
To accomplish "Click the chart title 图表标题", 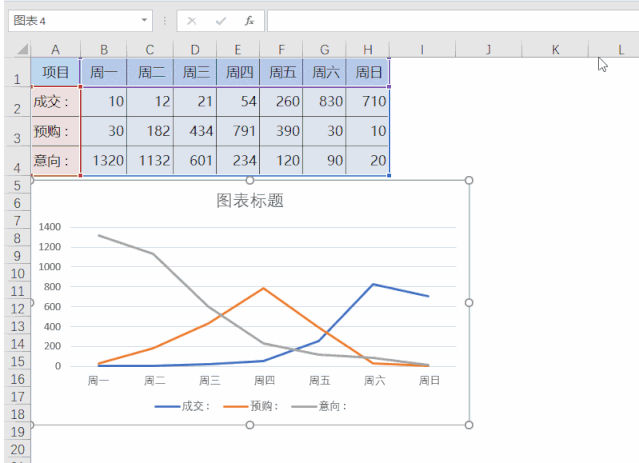I will coord(250,201).
